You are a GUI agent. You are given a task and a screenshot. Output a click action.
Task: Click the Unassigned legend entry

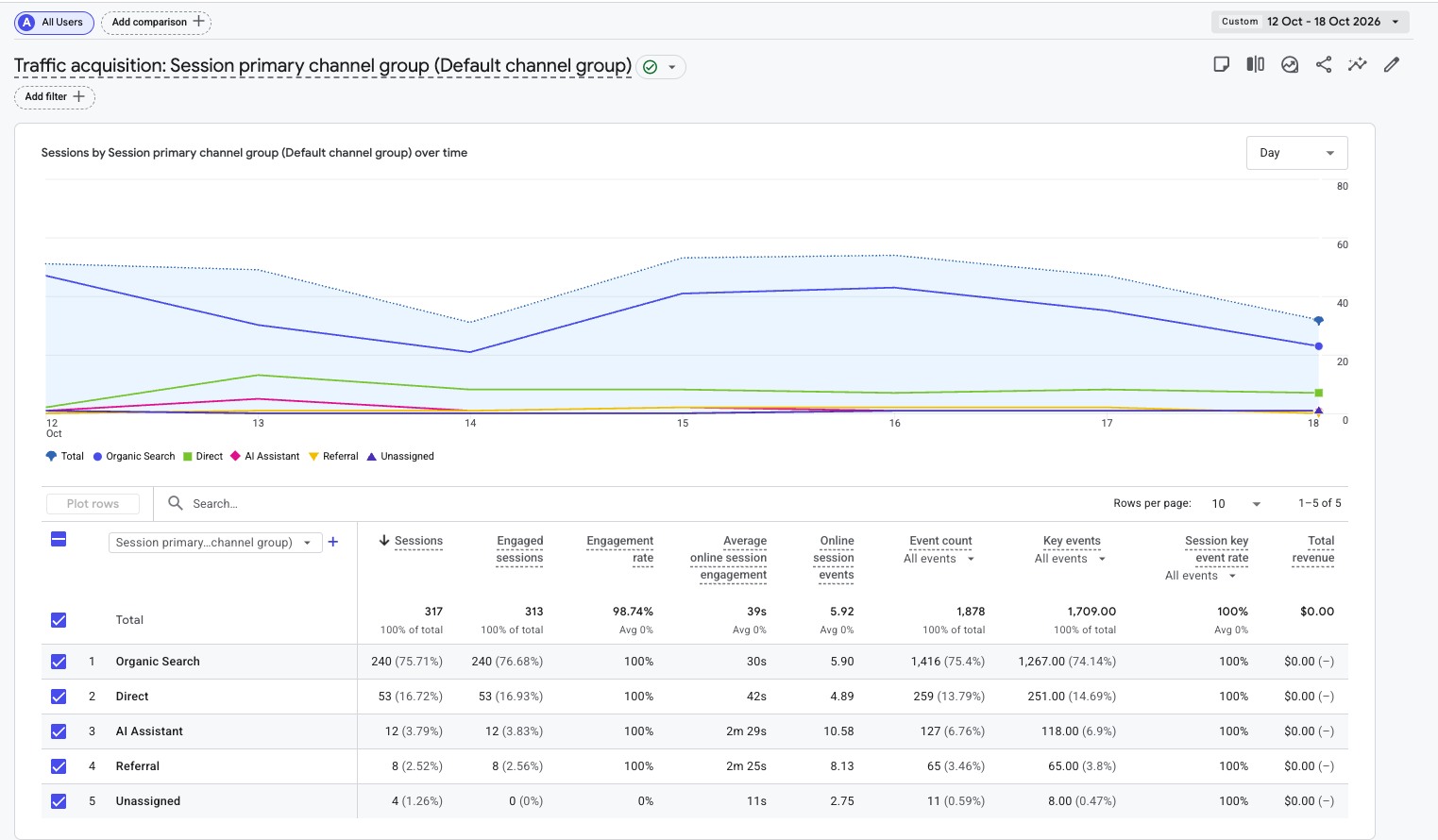[x=400, y=456]
